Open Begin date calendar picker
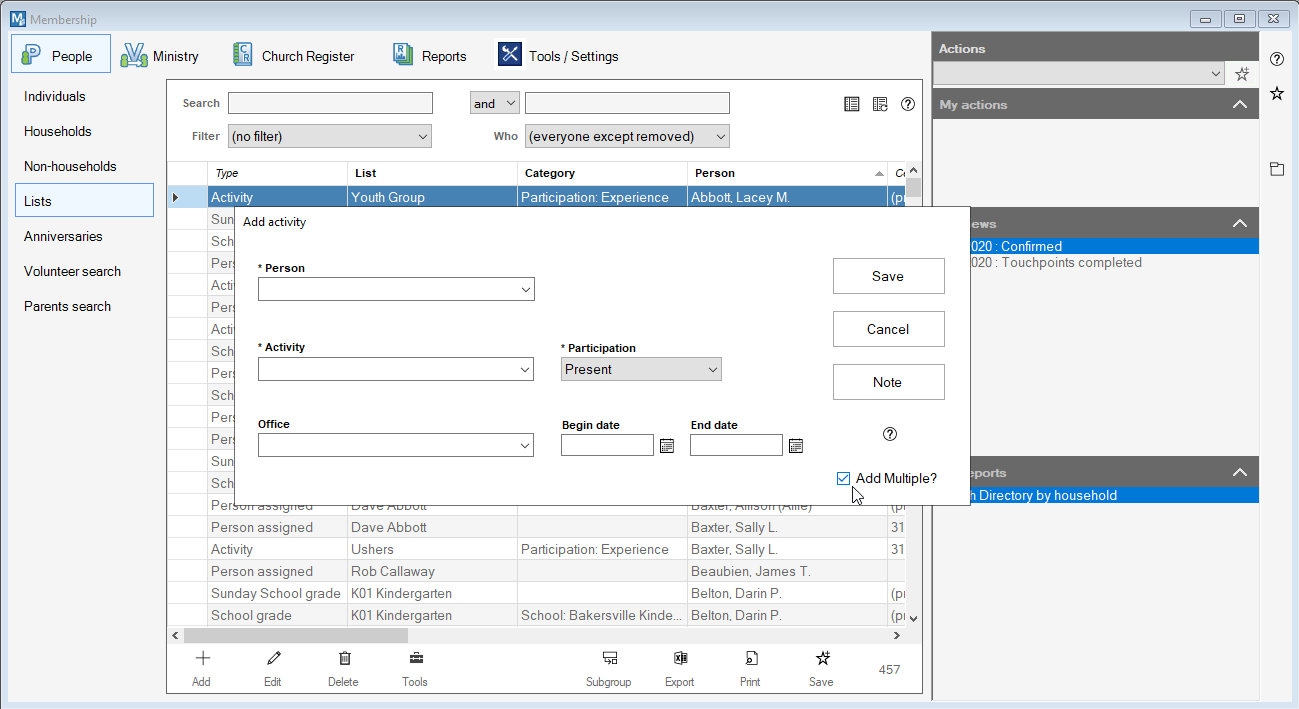 coord(667,446)
